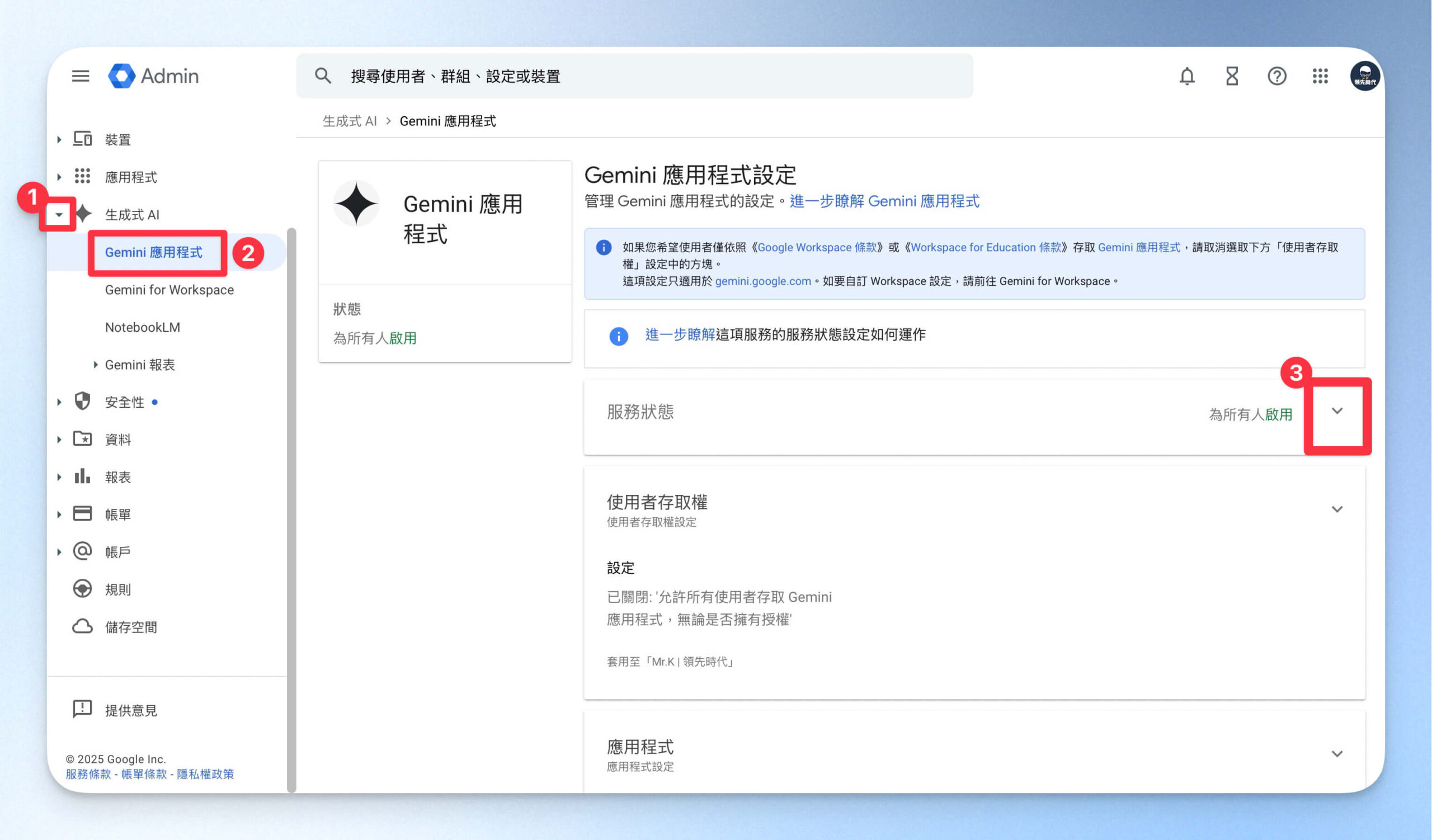Click the 提供意見 feedback icon
The height and width of the screenshot is (840, 1432).
pyautogui.click(x=82, y=709)
